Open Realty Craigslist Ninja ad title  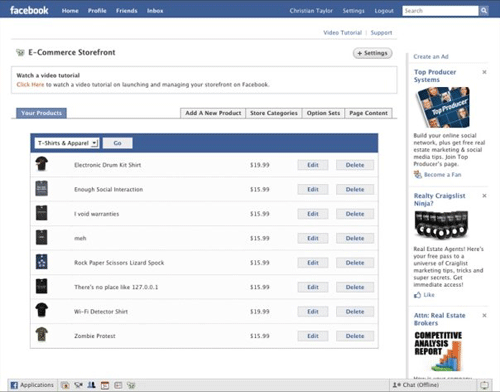(439, 199)
